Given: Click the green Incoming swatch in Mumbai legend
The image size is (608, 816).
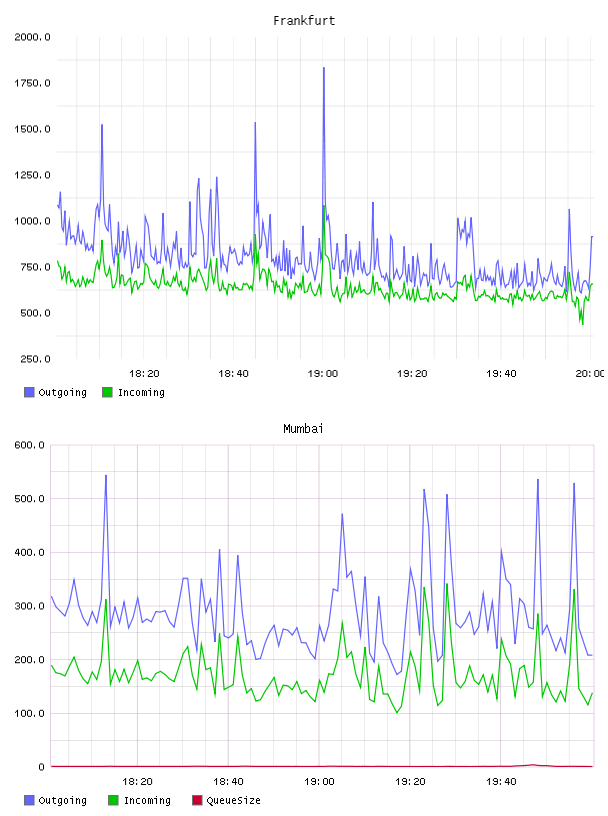Looking at the screenshot, I should (x=113, y=800).
